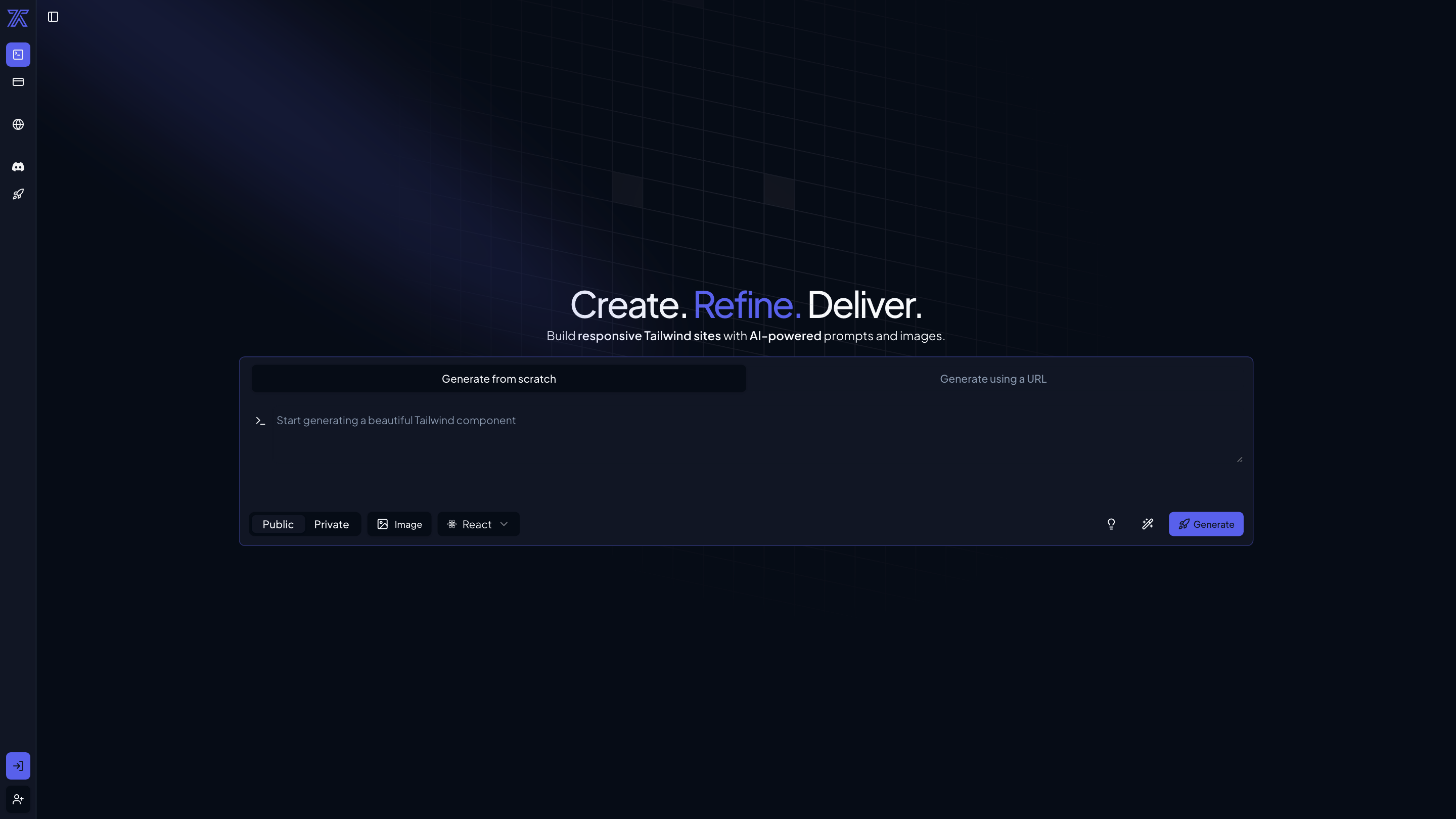Switch to Generate using a URL tab
This screenshot has height=819, width=1456.
point(993,379)
